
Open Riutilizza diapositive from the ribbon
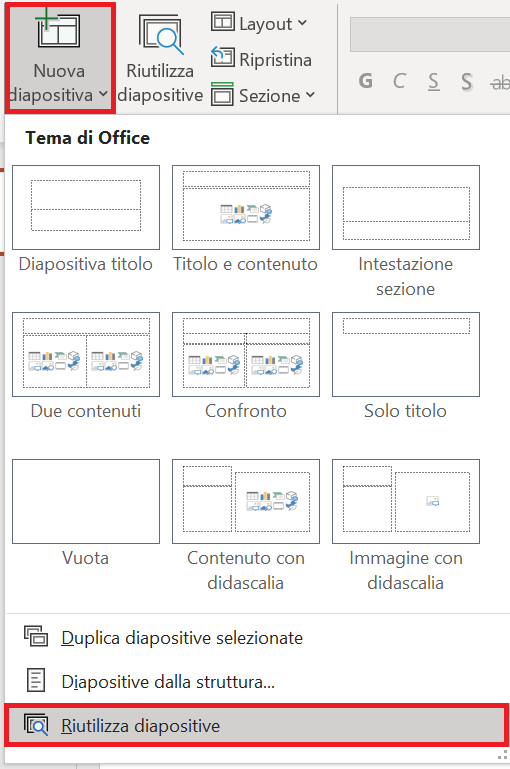[x=160, y=59]
